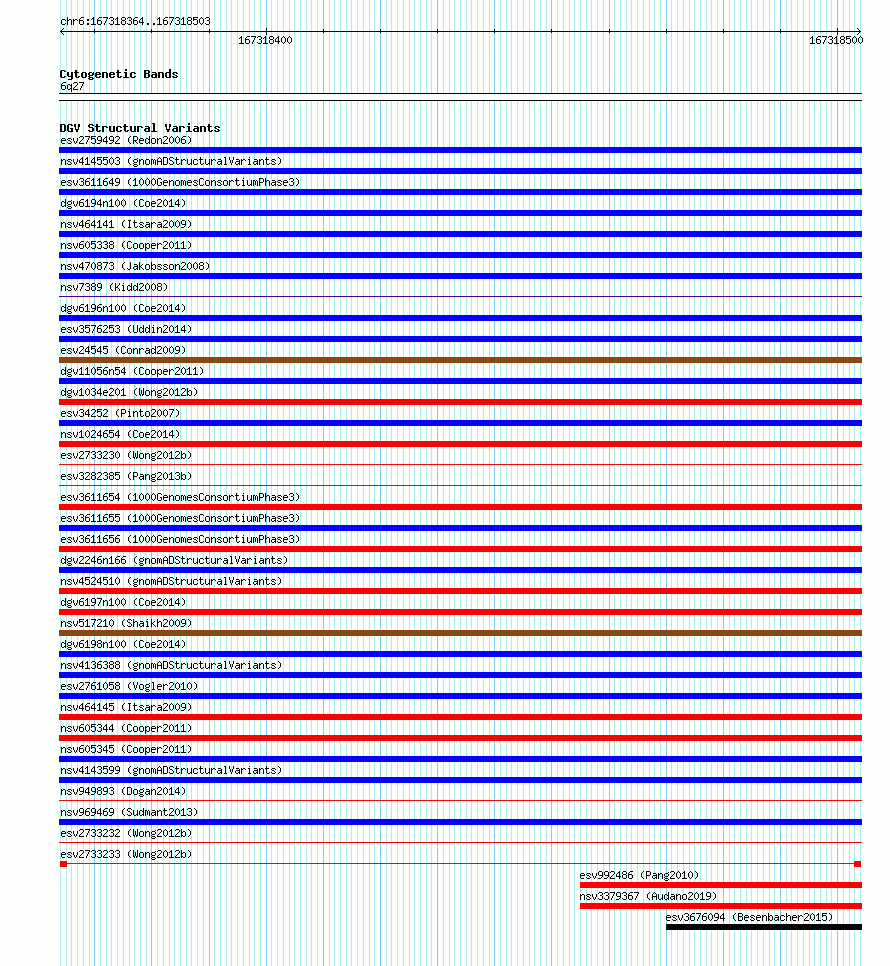890x966 pixels.
Task: Click the Cytogenetic Bands track title
Action: [x=119, y=73]
